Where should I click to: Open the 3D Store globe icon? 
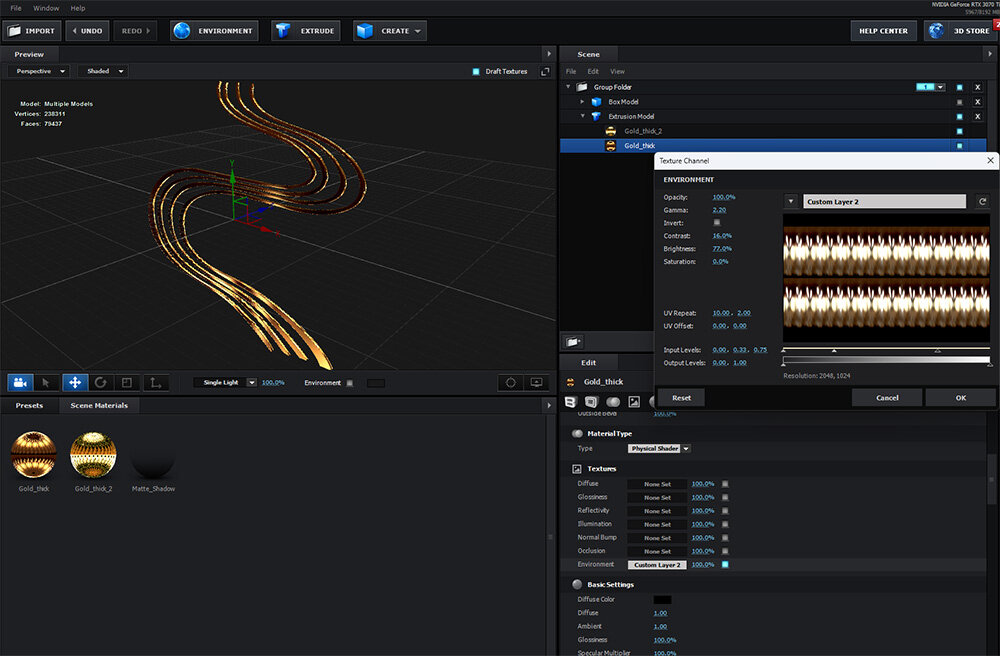click(936, 31)
